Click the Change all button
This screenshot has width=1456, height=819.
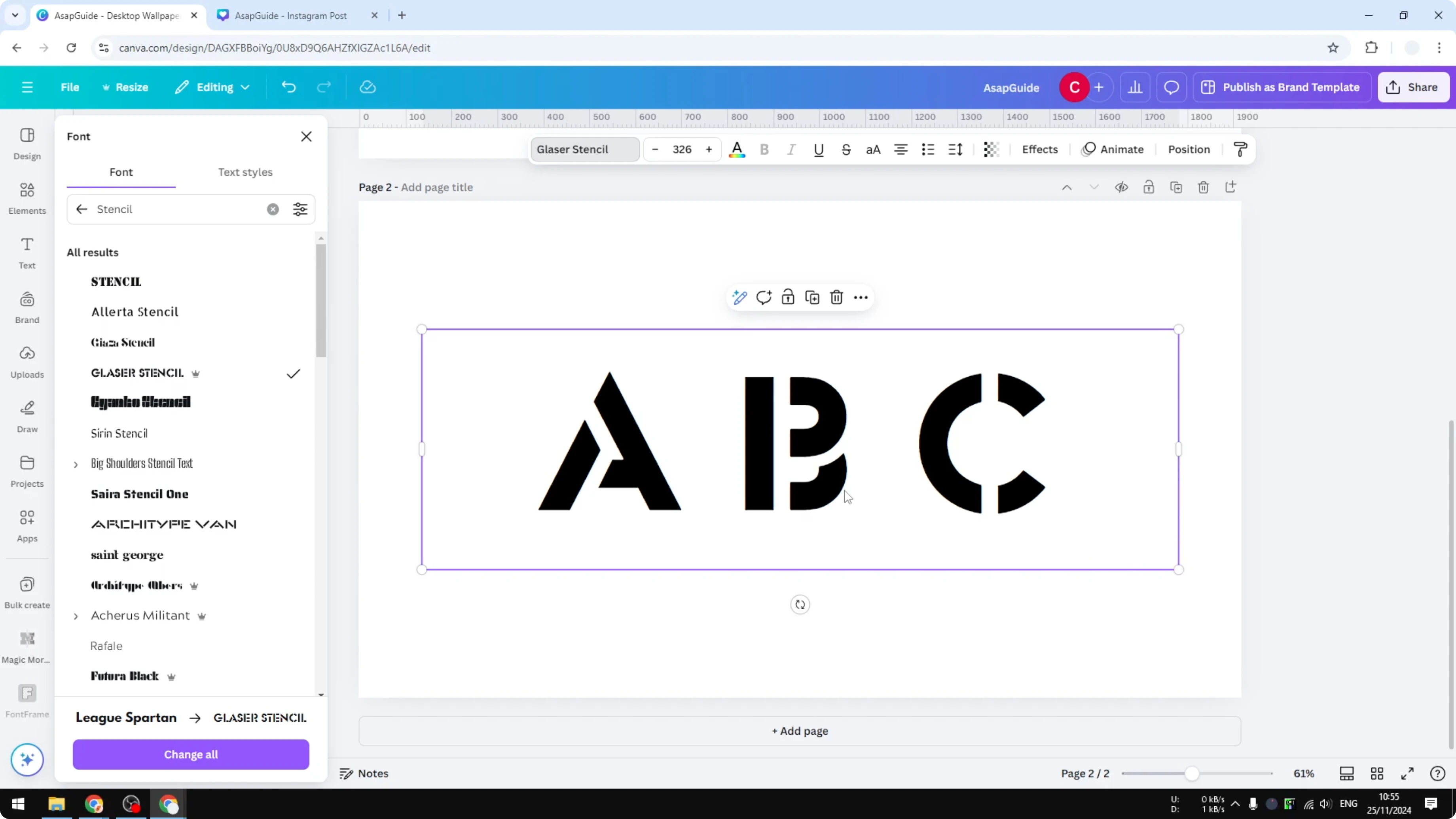pyautogui.click(x=190, y=754)
